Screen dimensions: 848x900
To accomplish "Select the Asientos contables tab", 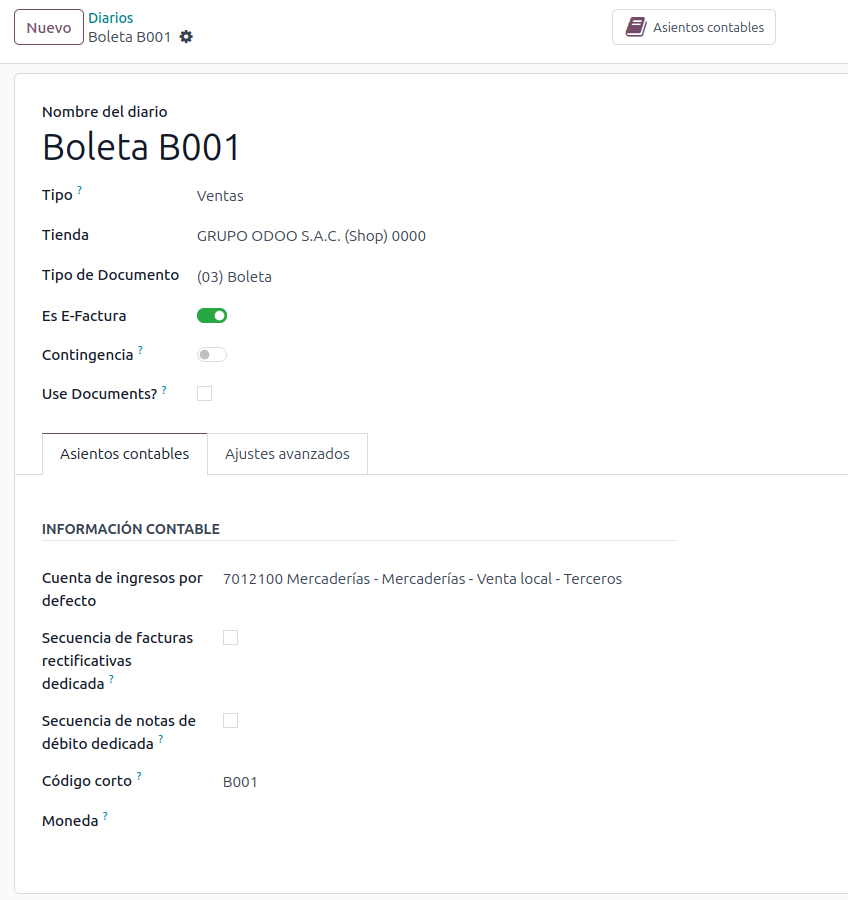I will 124,454.
